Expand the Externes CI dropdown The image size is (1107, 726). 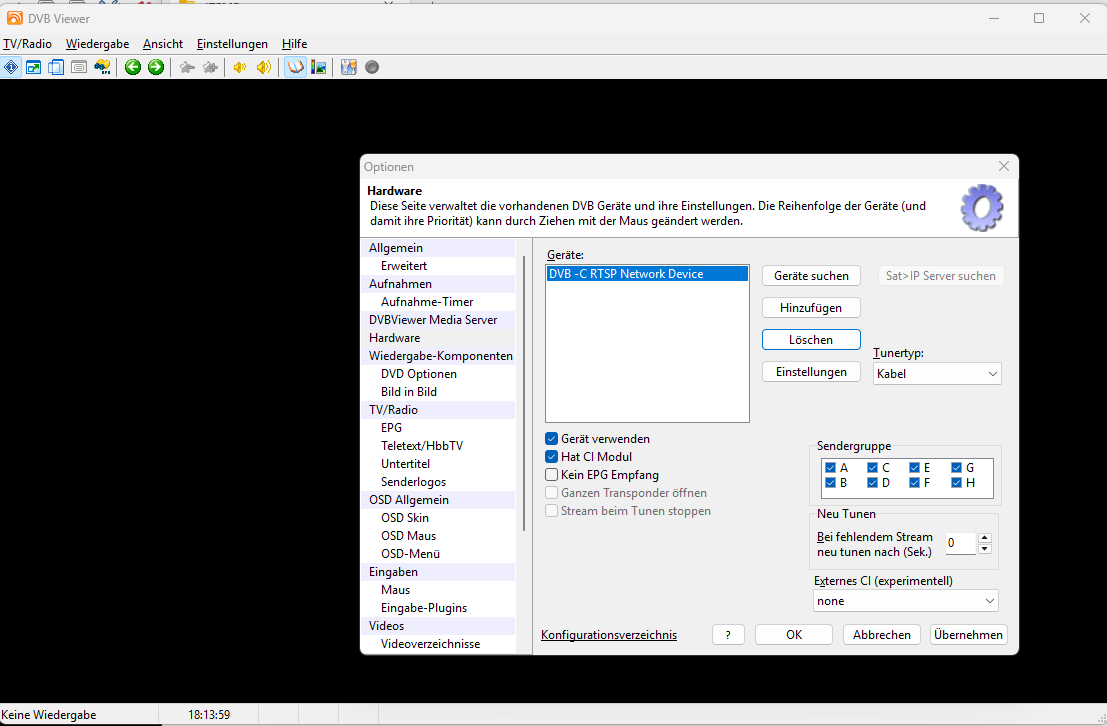point(905,601)
